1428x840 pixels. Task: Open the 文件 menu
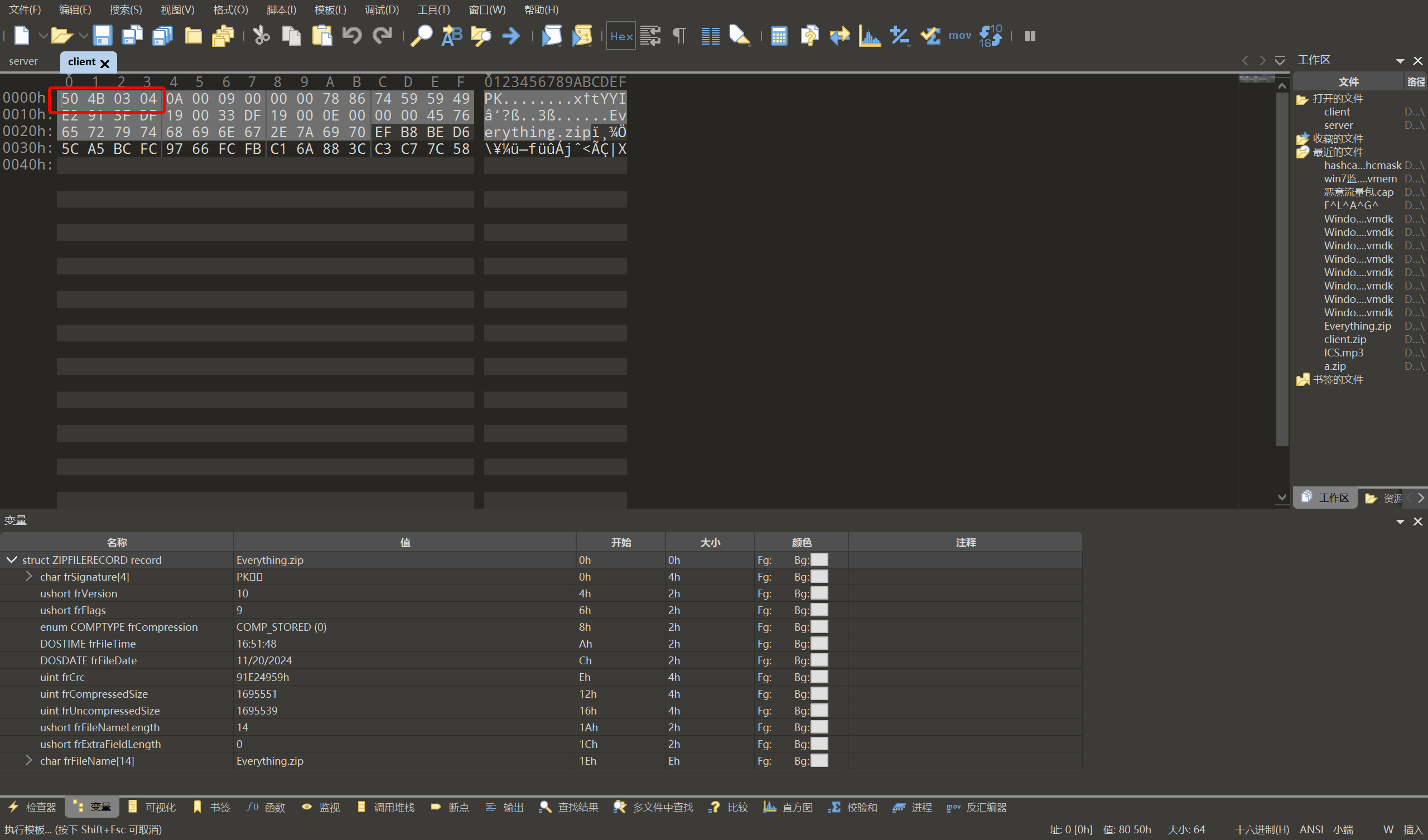(25, 9)
